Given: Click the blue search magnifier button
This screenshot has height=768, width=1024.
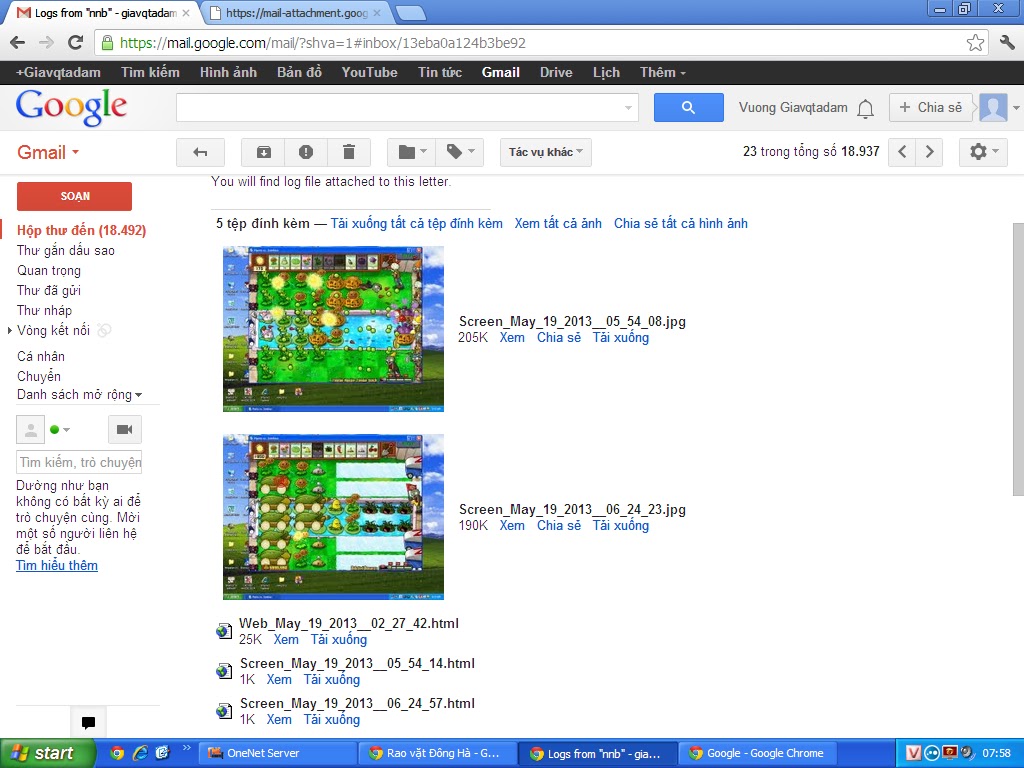Looking at the screenshot, I should click(688, 107).
